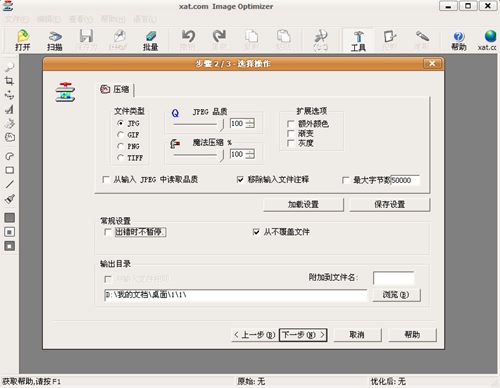Select the PNG file type radio
The width and height of the screenshot is (500, 388).
pos(121,146)
